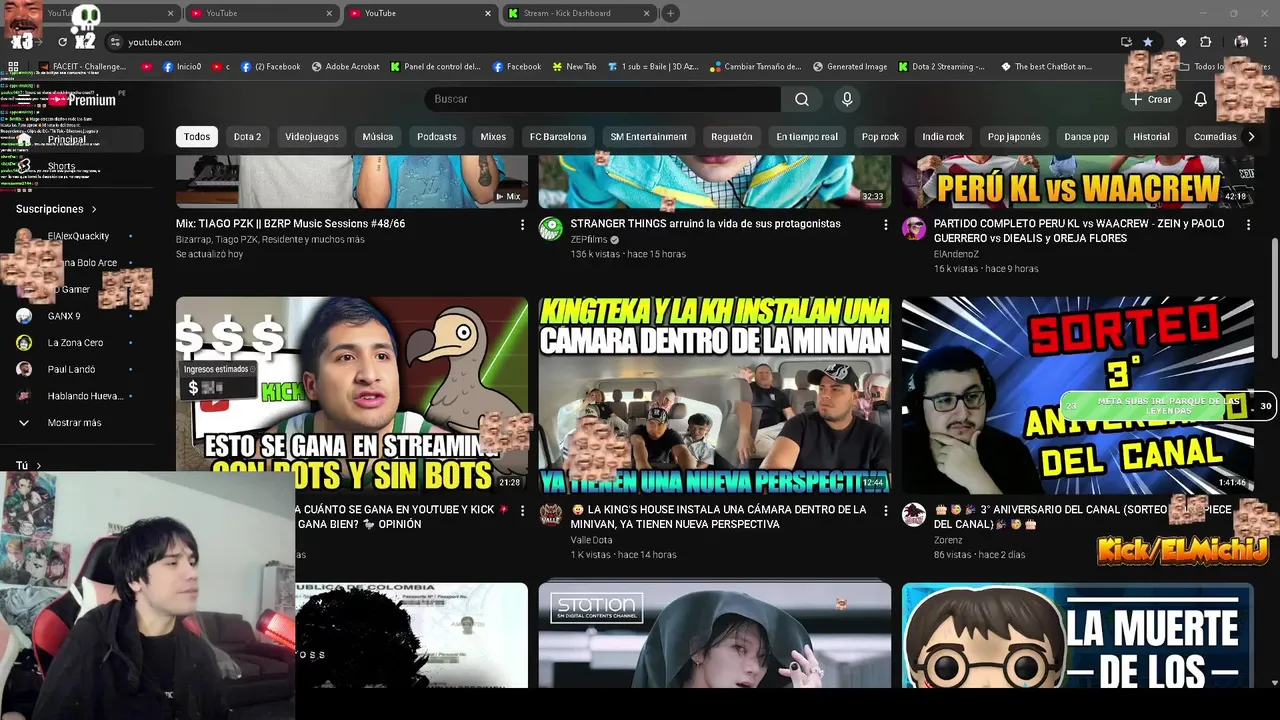Select the Videojuegos filter chip
Viewport: 1280px width, 720px height.
[312, 137]
